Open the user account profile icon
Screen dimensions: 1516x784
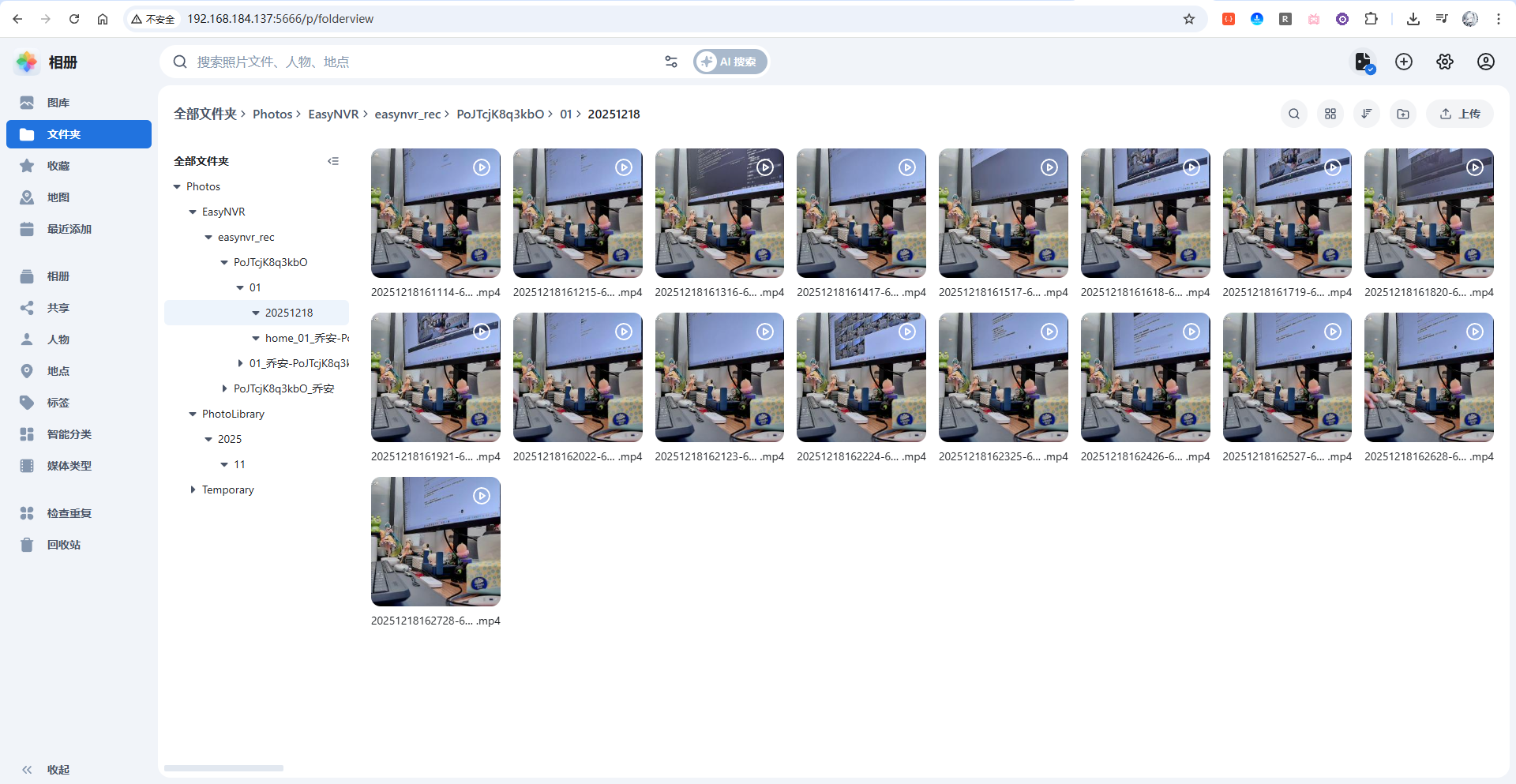pyautogui.click(x=1486, y=62)
